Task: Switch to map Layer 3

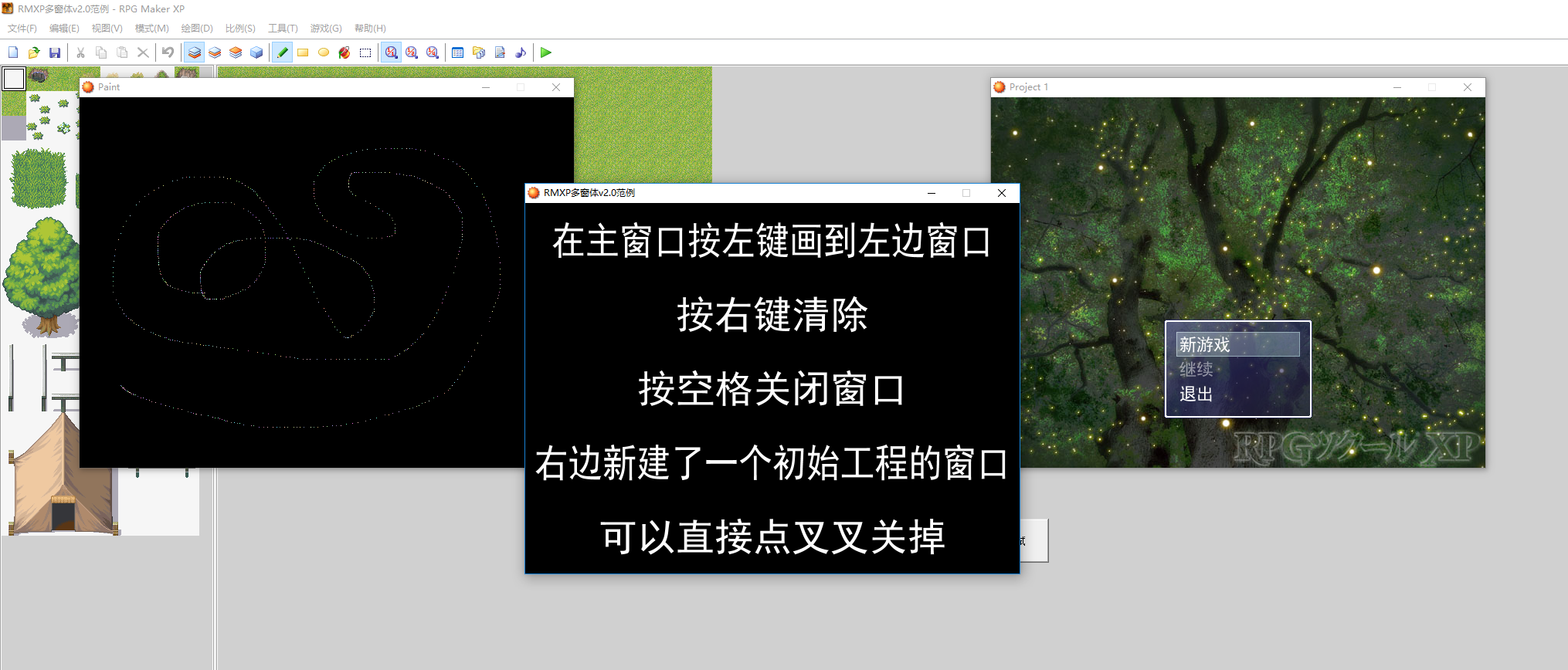Action: [236, 52]
